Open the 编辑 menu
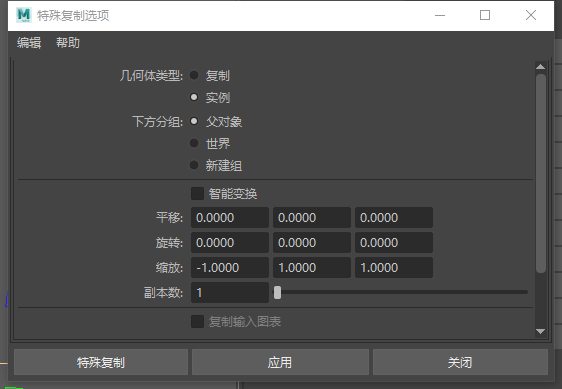This screenshot has height=389, width=562. (29, 43)
